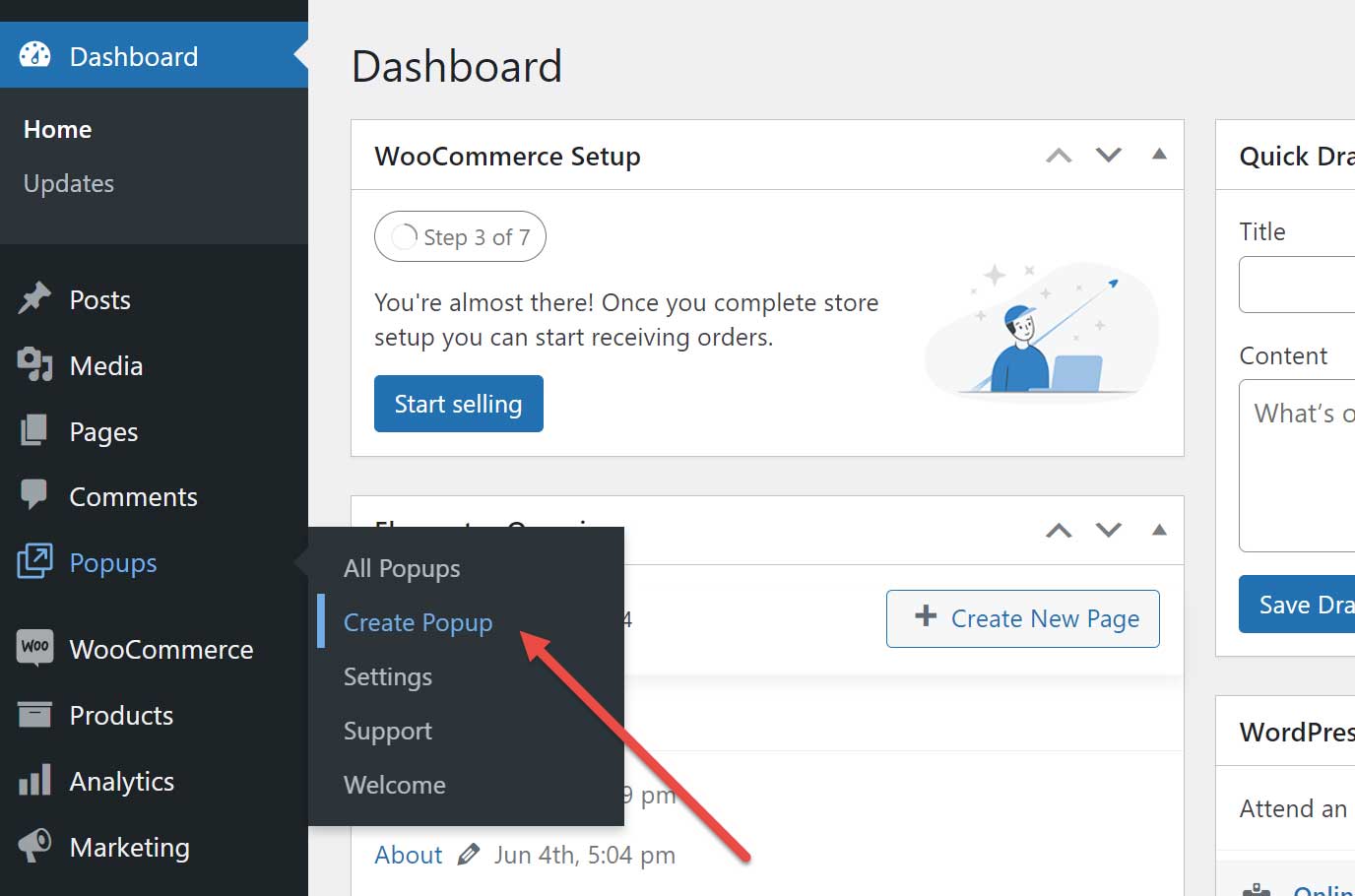
Task: Click the Quick Draft Content textarea
Action: (x=1297, y=466)
